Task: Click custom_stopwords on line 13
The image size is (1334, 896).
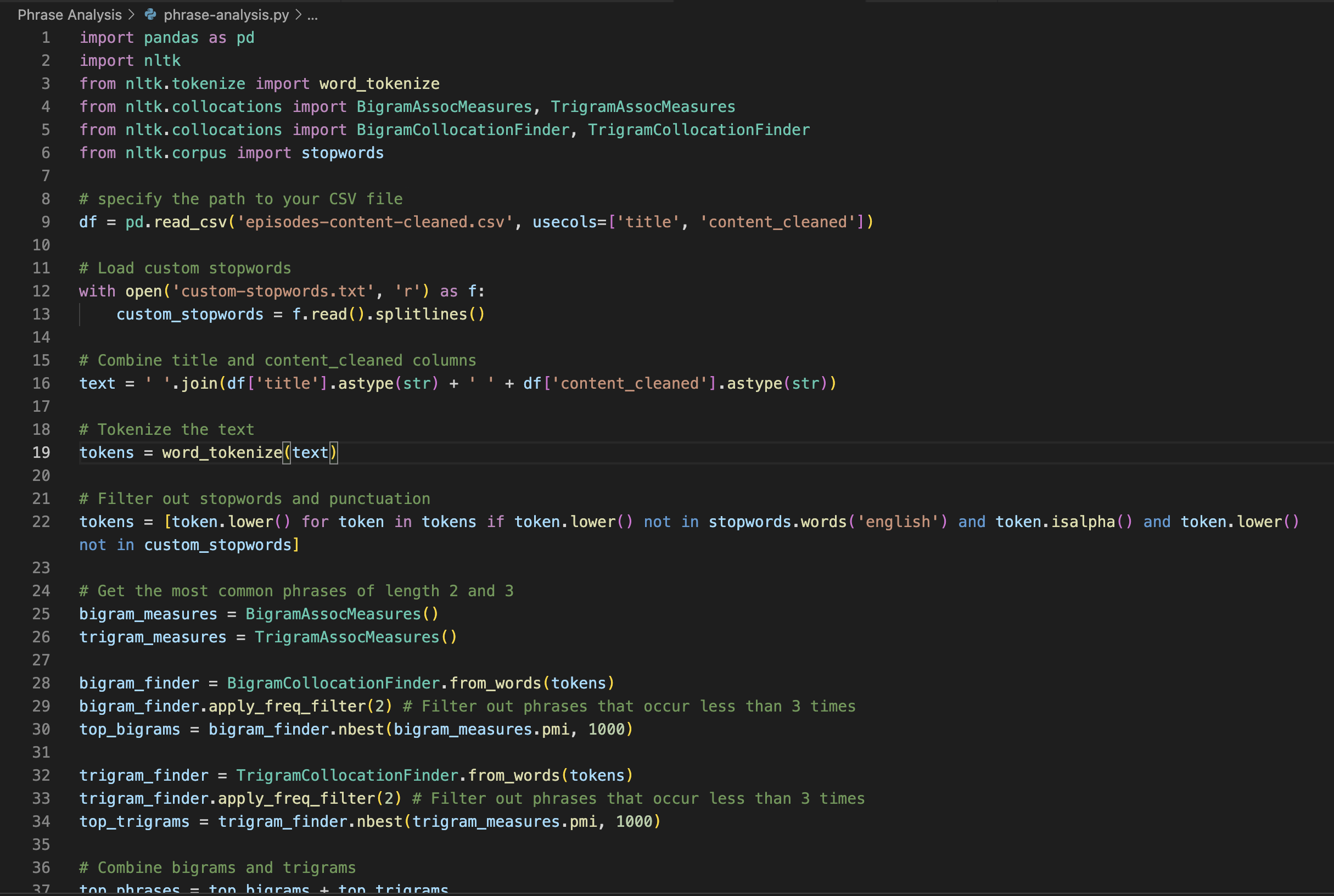Action: pos(190,313)
